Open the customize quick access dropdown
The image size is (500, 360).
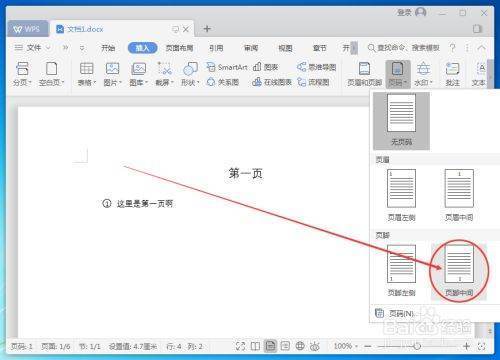82,48
